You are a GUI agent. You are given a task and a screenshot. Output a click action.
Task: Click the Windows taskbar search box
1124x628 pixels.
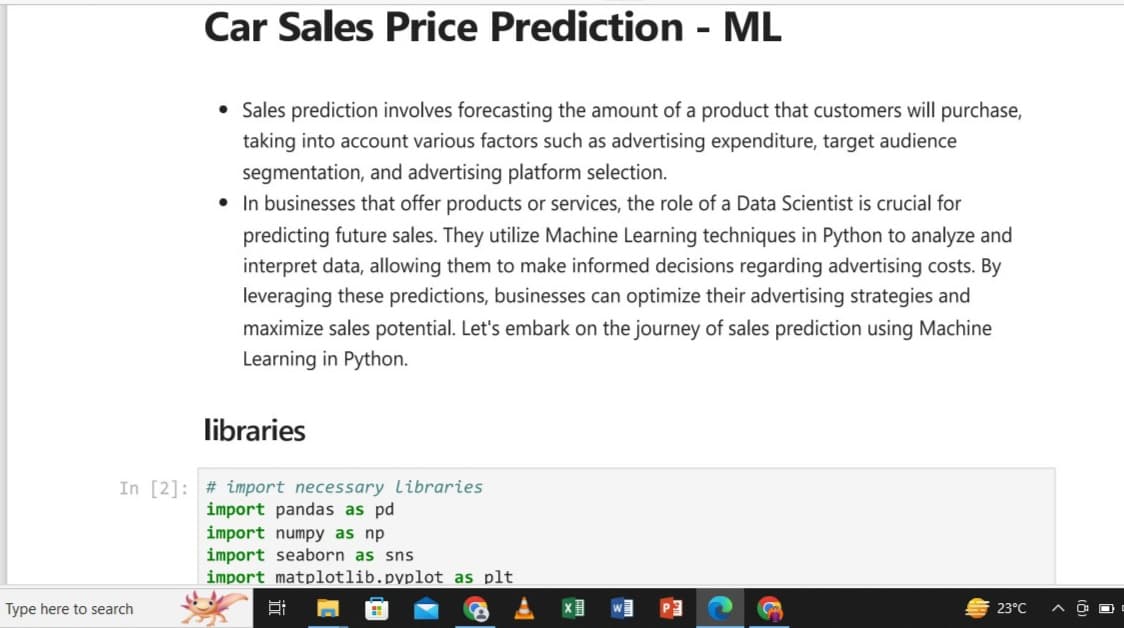pyautogui.click(x=80, y=608)
